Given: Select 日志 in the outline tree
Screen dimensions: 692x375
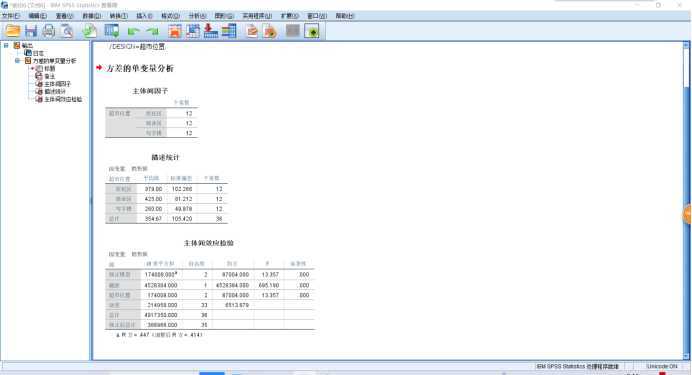Looking at the screenshot, I should pos(38,53).
